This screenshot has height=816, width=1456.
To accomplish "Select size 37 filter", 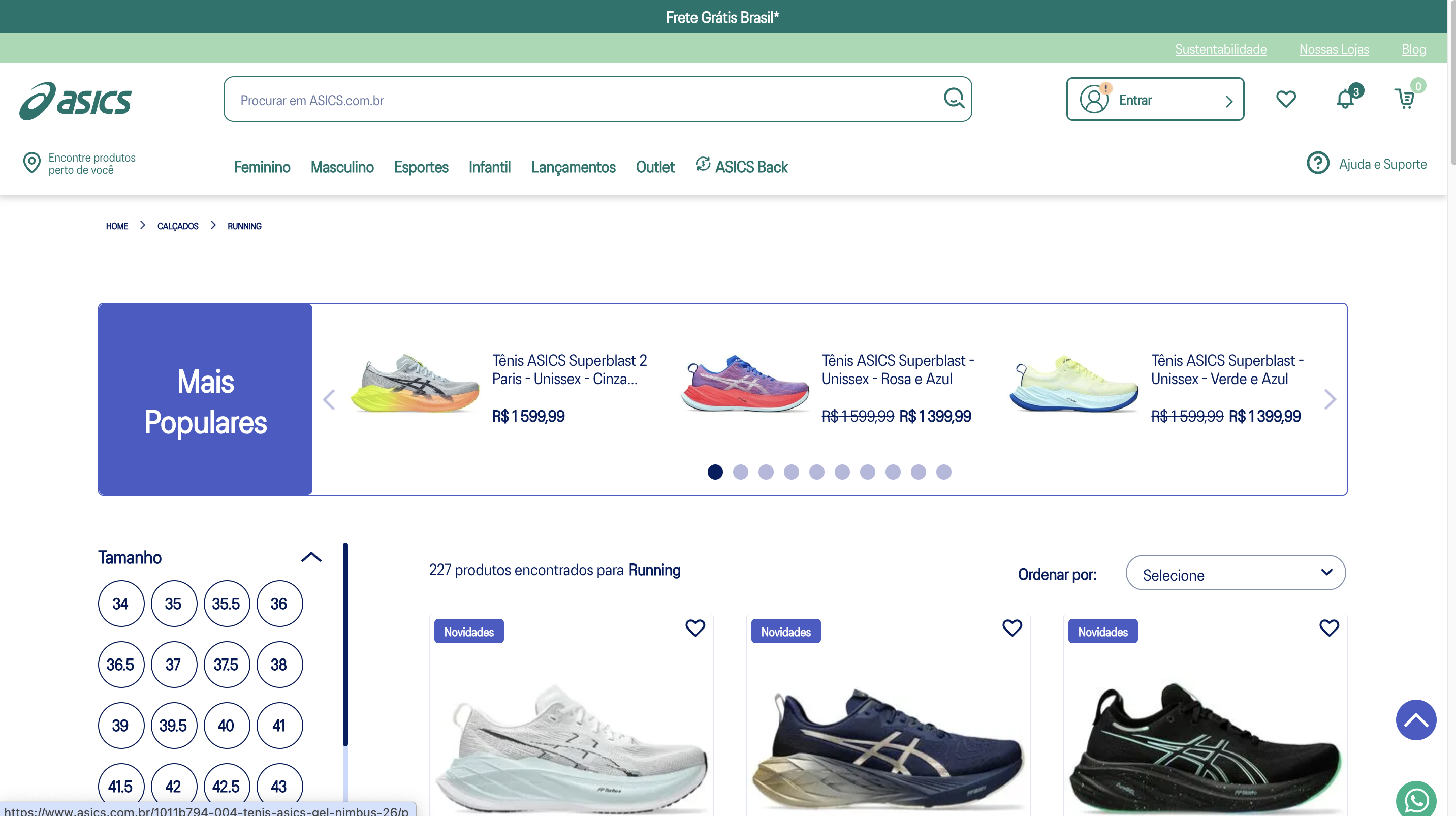I will pyautogui.click(x=174, y=665).
